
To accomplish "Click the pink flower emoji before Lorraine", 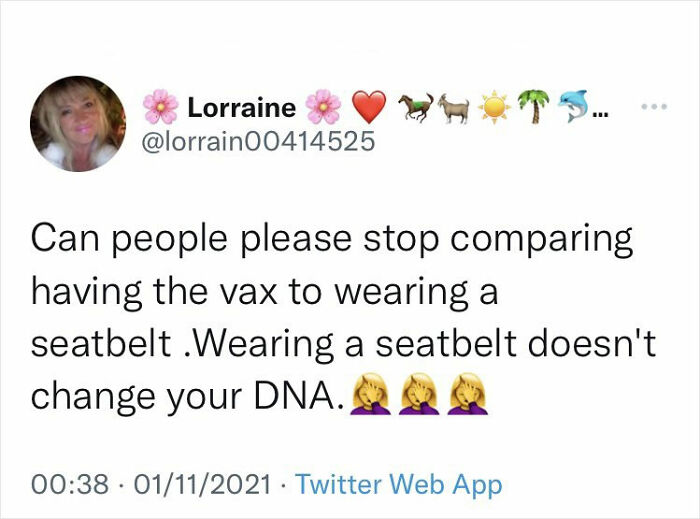I will click(160, 107).
